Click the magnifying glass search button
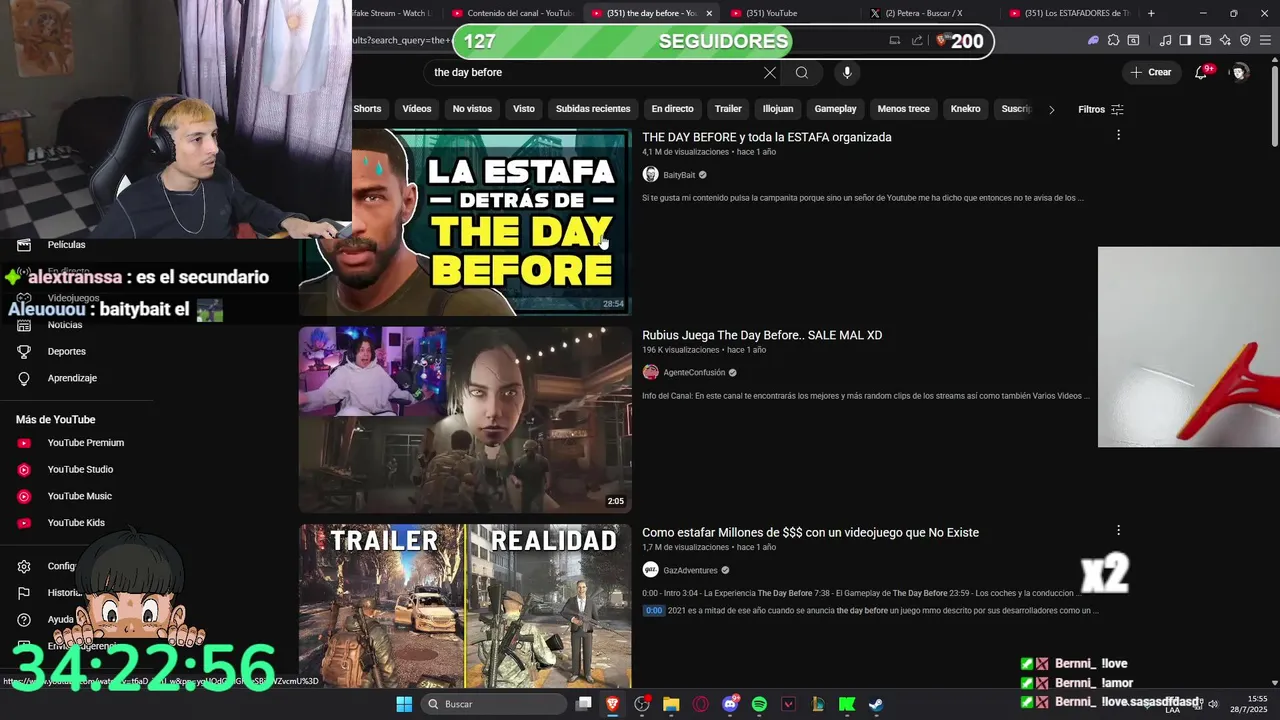Viewport: 1280px width, 720px height. coord(802,72)
